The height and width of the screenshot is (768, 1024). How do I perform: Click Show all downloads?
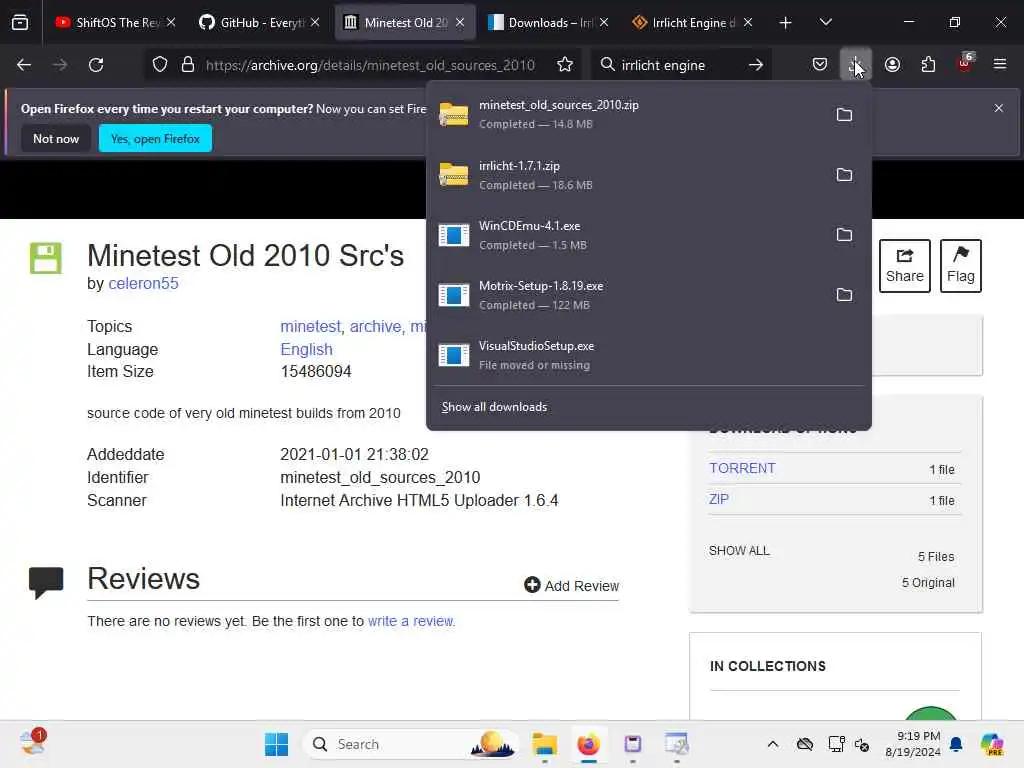(494, 407)
